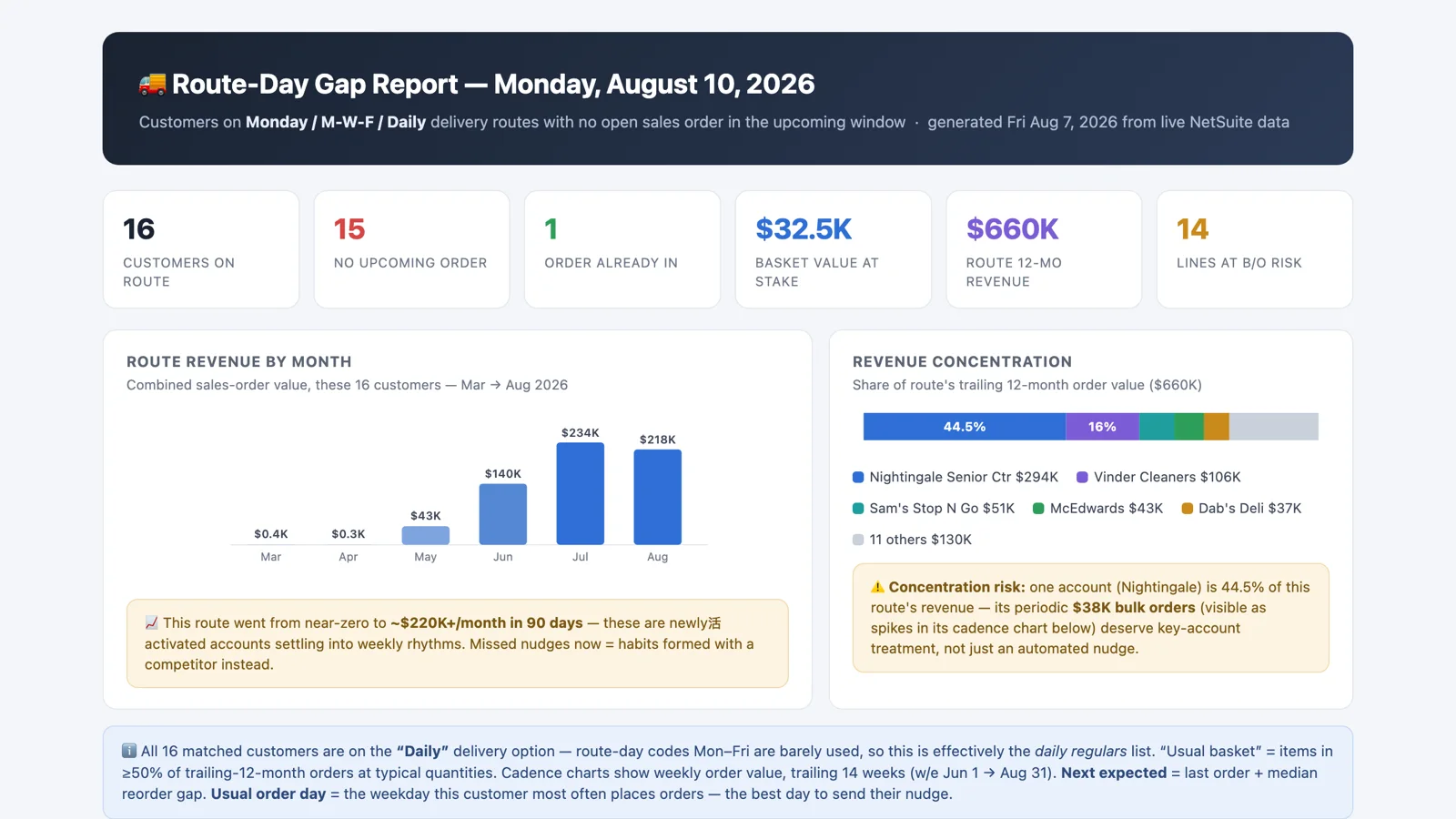Viewport: 1456px width, 819px height.
Task: Click the $38K bulk orders text
Action: [x=1134, y=608]
